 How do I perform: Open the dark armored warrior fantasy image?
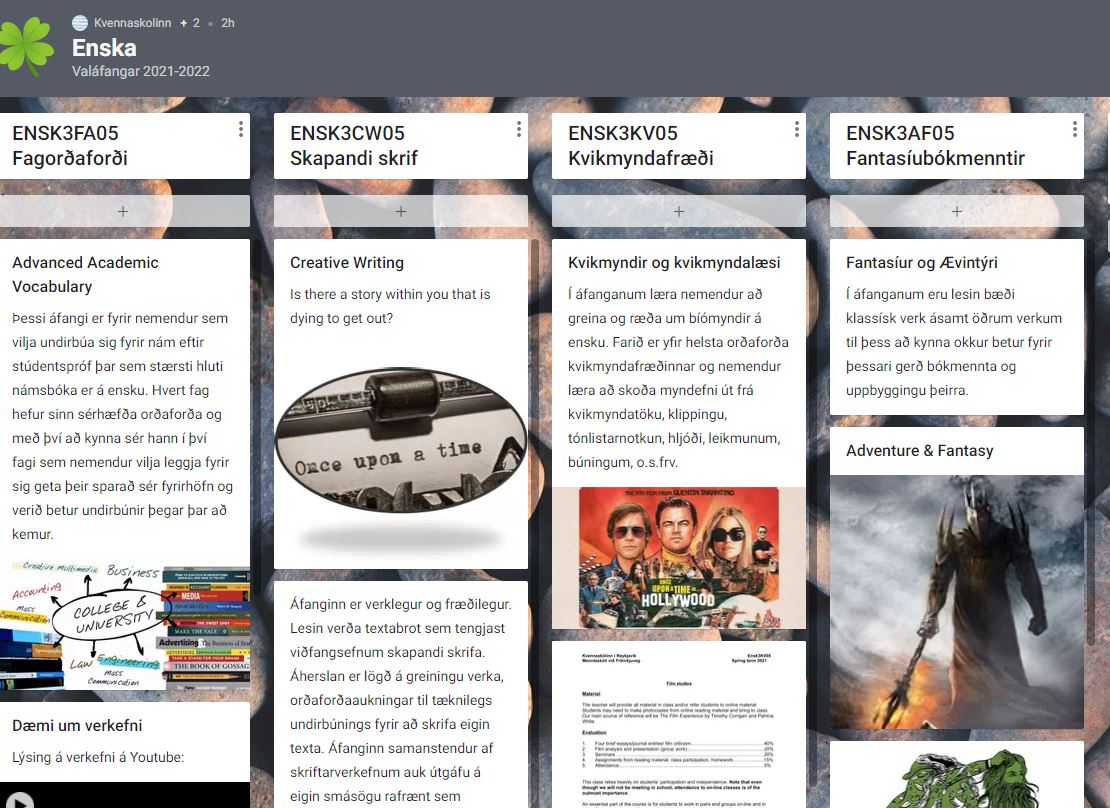956,602
